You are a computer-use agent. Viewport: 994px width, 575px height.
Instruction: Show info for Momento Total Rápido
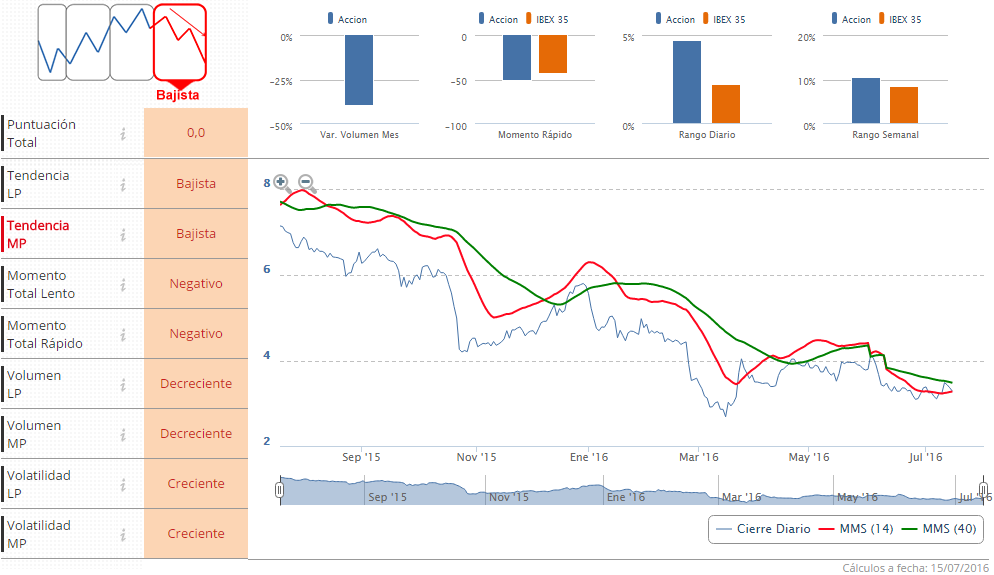[x=123, y=334]
